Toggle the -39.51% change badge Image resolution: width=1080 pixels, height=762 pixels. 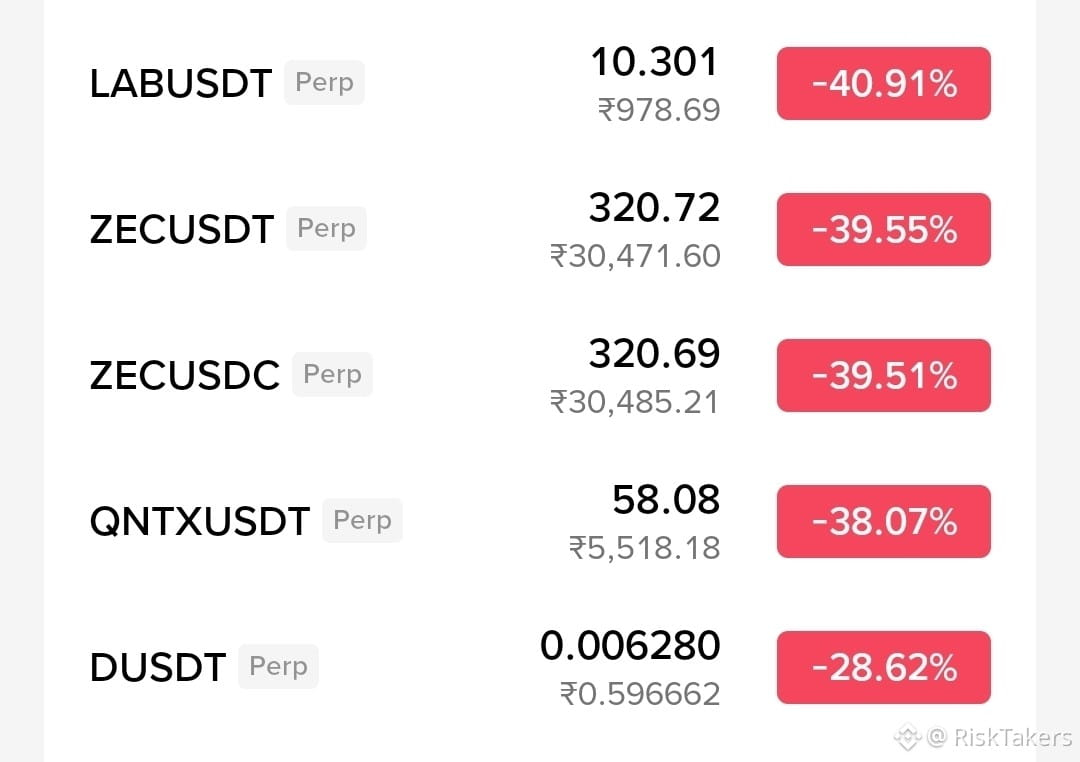(x=884, y=375)
